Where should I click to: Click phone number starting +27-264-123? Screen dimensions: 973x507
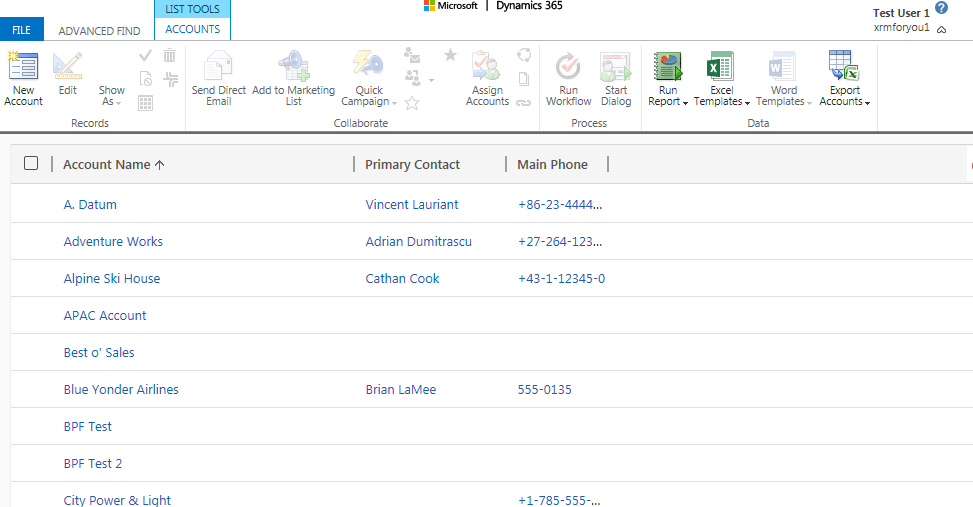560,241
